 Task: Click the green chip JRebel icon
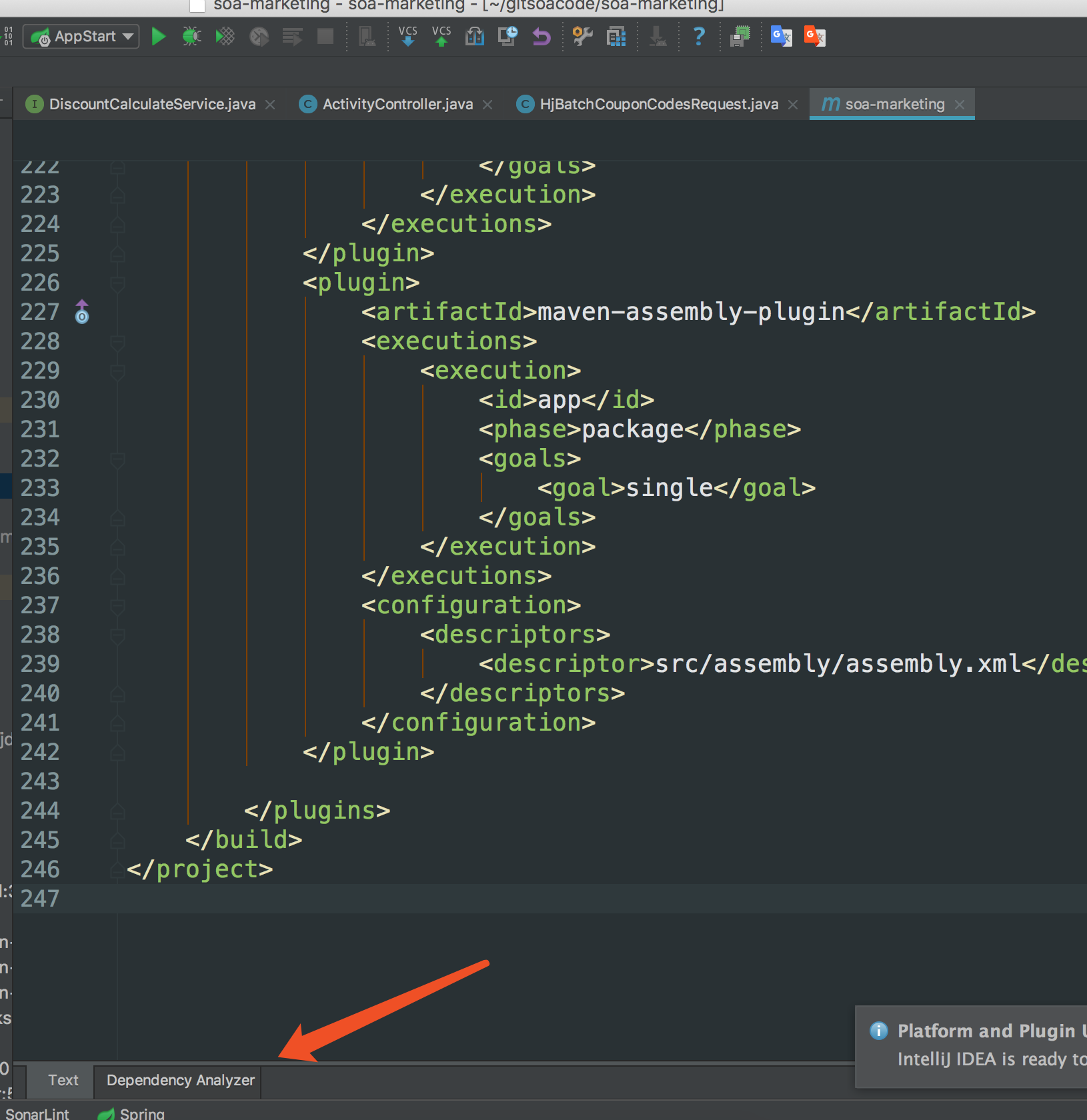[x=740, y=36]
